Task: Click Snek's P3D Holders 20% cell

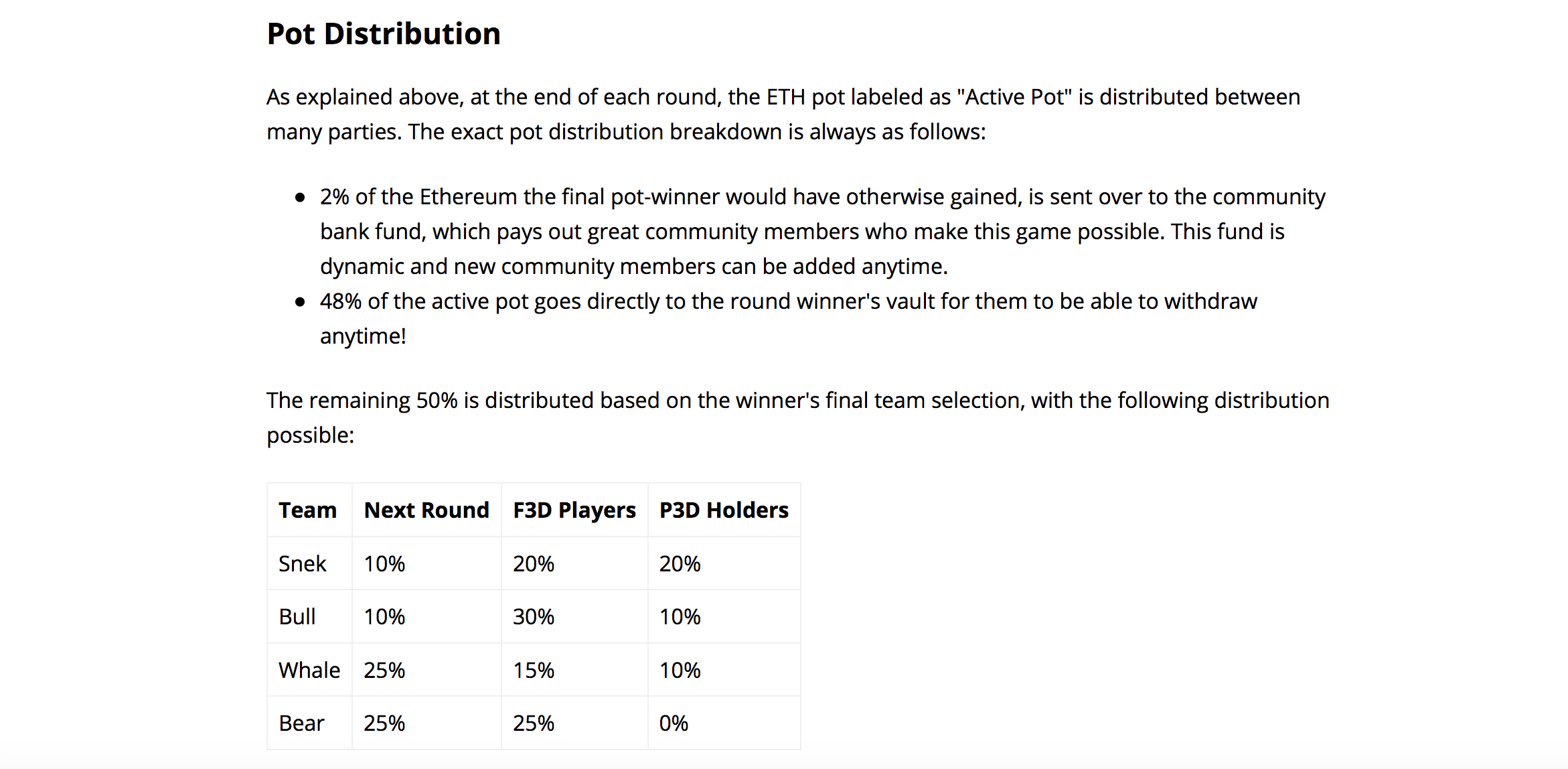Action: click(x=680, y=563)
